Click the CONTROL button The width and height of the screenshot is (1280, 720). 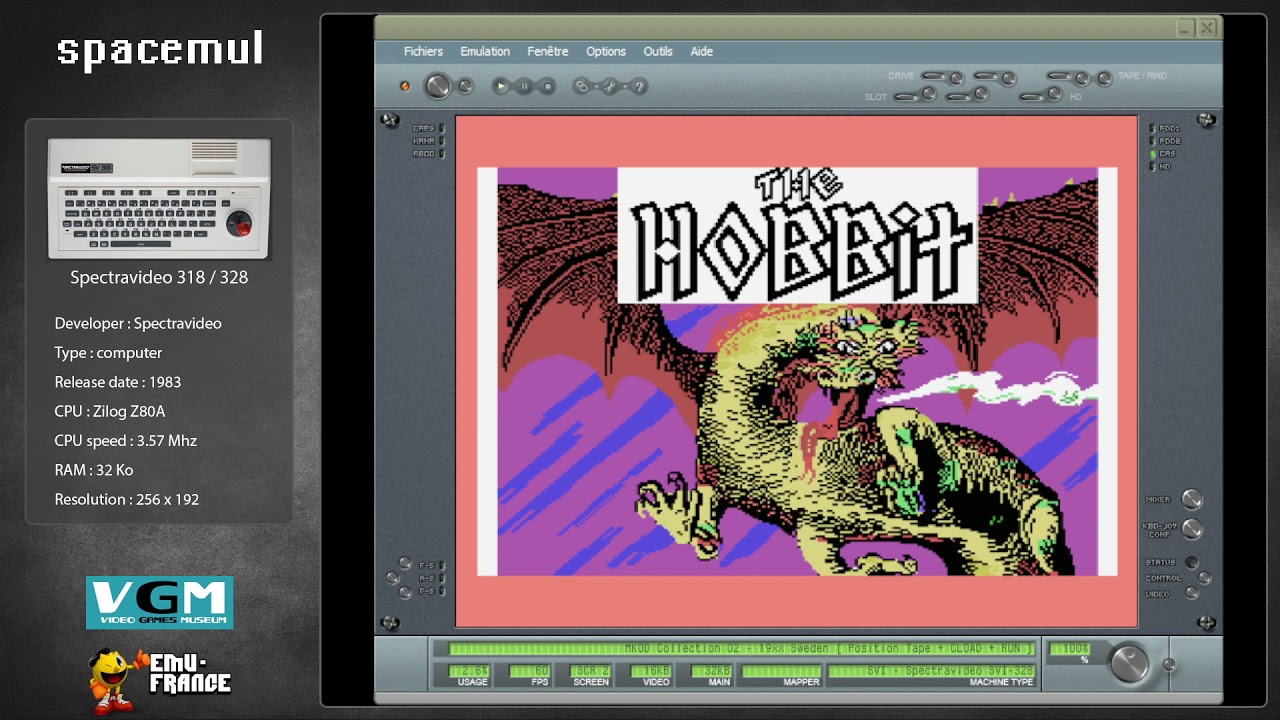pyautogui.click(x=1204, y=578)
